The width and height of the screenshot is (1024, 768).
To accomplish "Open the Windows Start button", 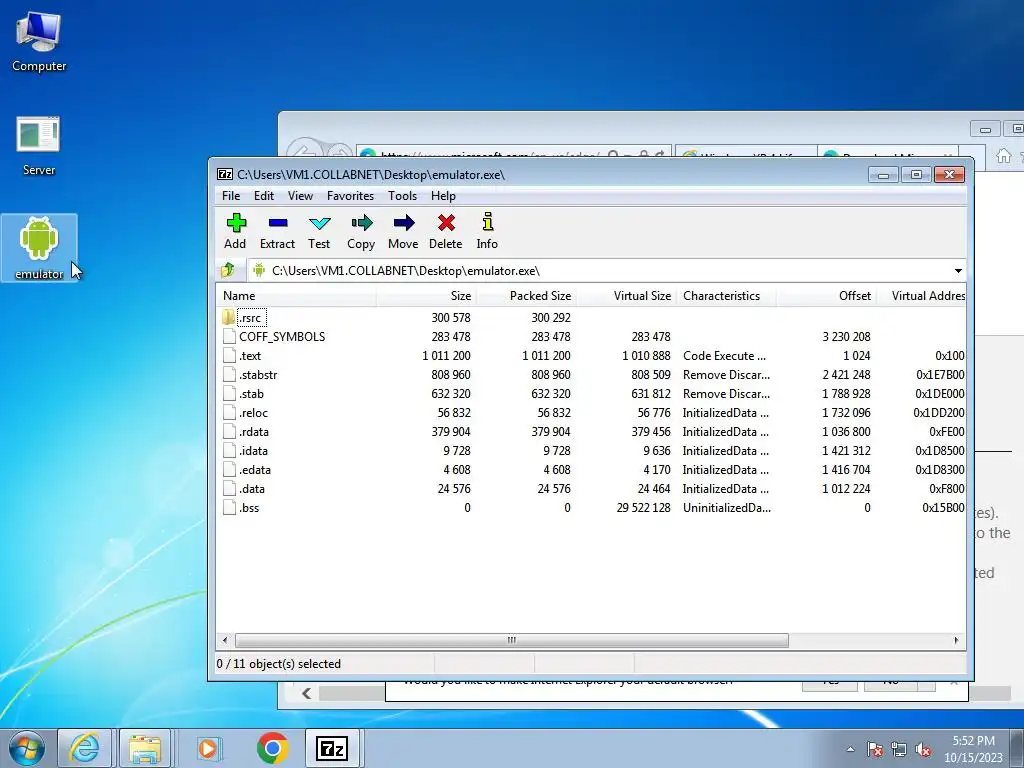I will click(26, 748).
